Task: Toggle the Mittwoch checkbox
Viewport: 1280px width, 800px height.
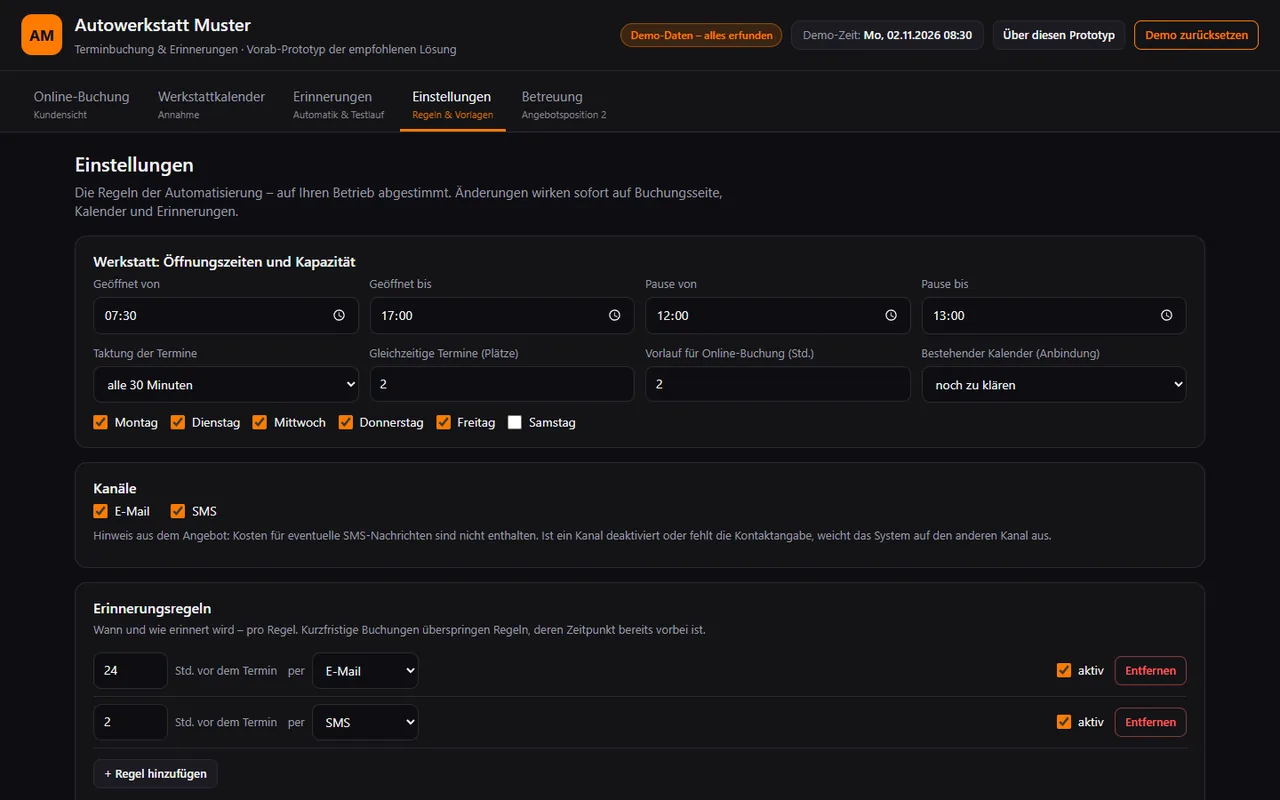Action: coord(260,422)
